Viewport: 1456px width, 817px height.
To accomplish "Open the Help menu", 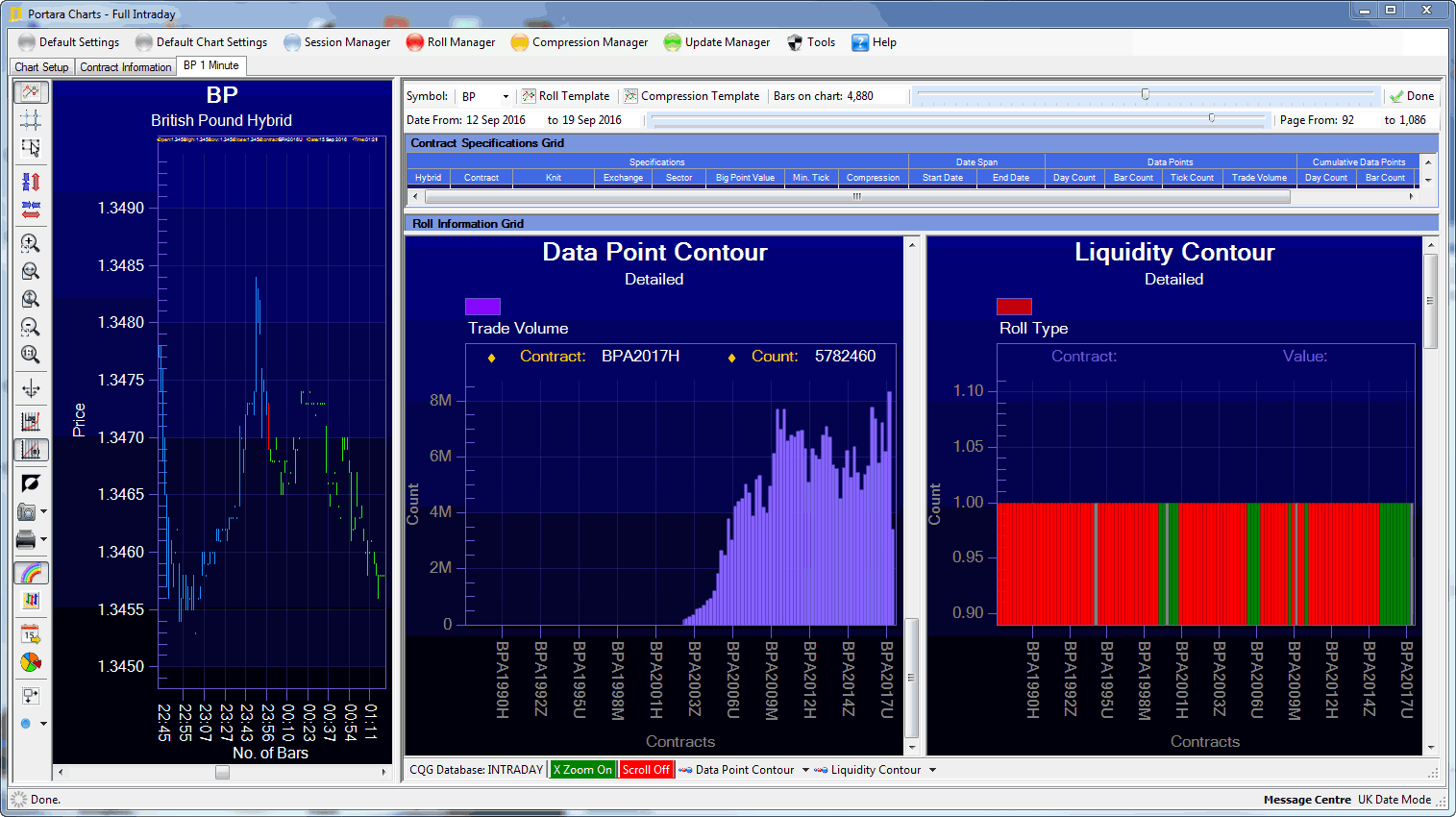I will pos(874,42).
